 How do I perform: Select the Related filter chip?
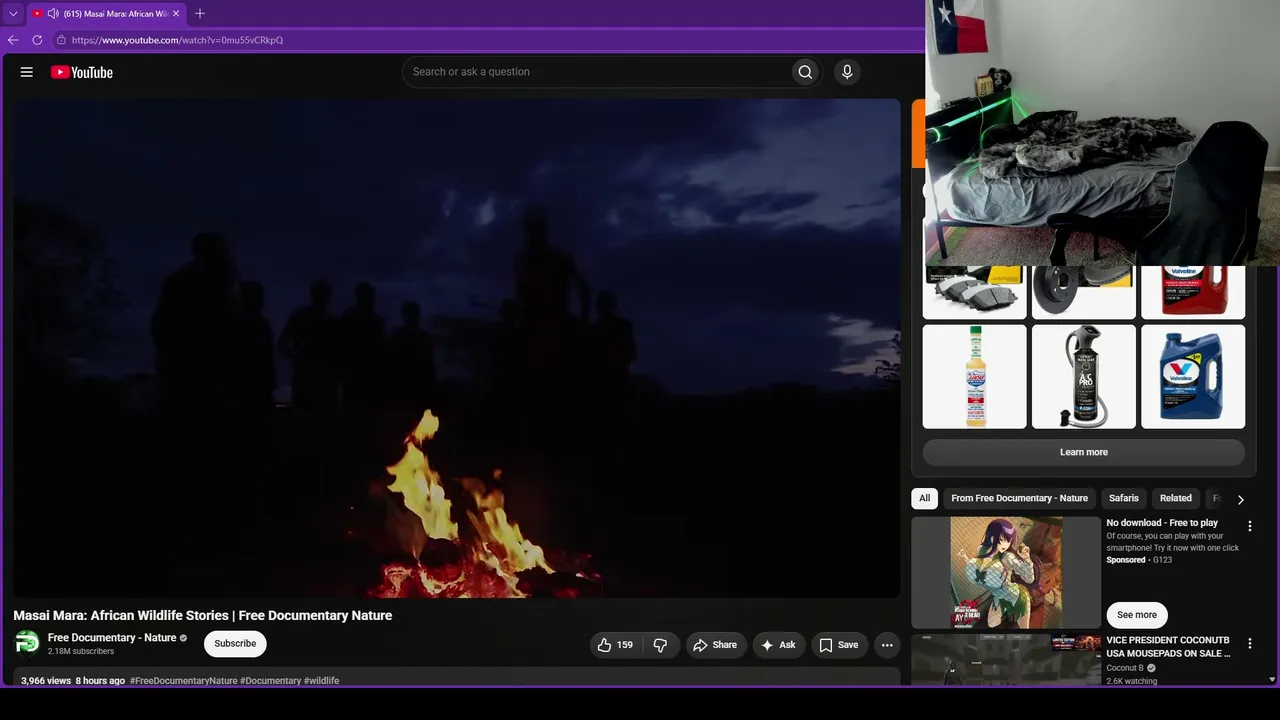coord(1176,498)
